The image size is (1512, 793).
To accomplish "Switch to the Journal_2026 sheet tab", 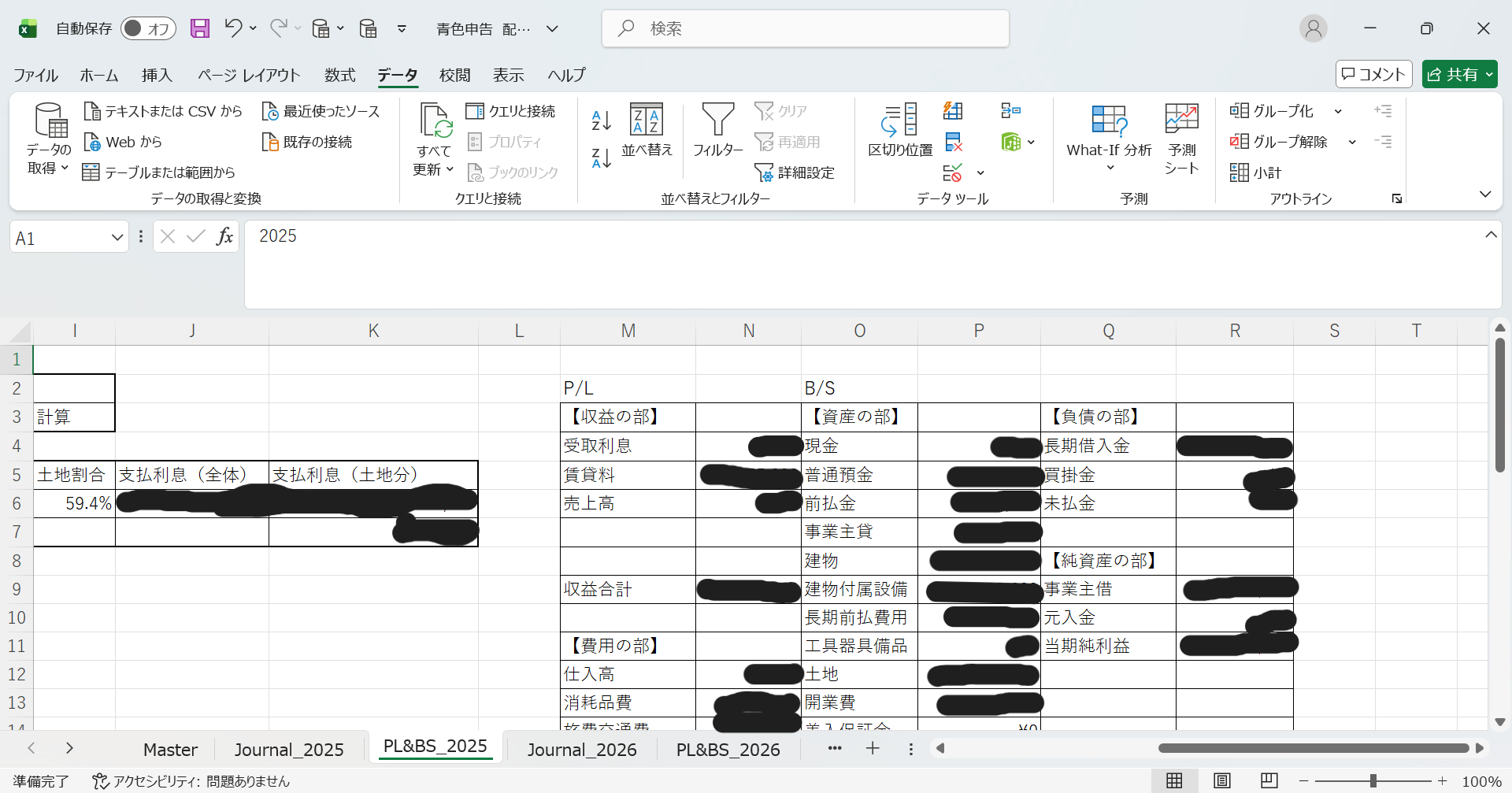I will click(x=581, y=750).
